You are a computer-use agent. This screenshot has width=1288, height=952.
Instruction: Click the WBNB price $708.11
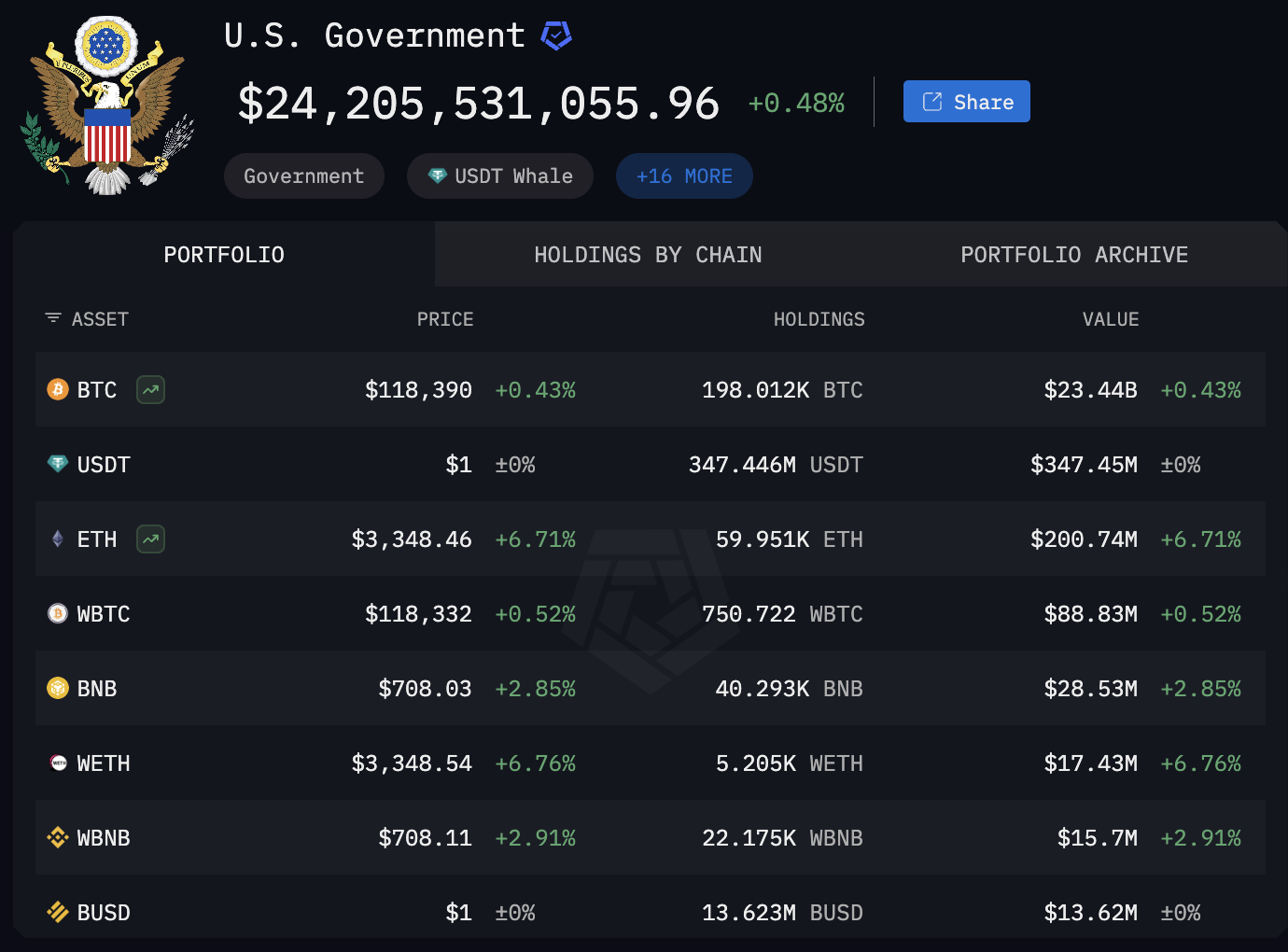pyautogui.click(x=425, y=838)
